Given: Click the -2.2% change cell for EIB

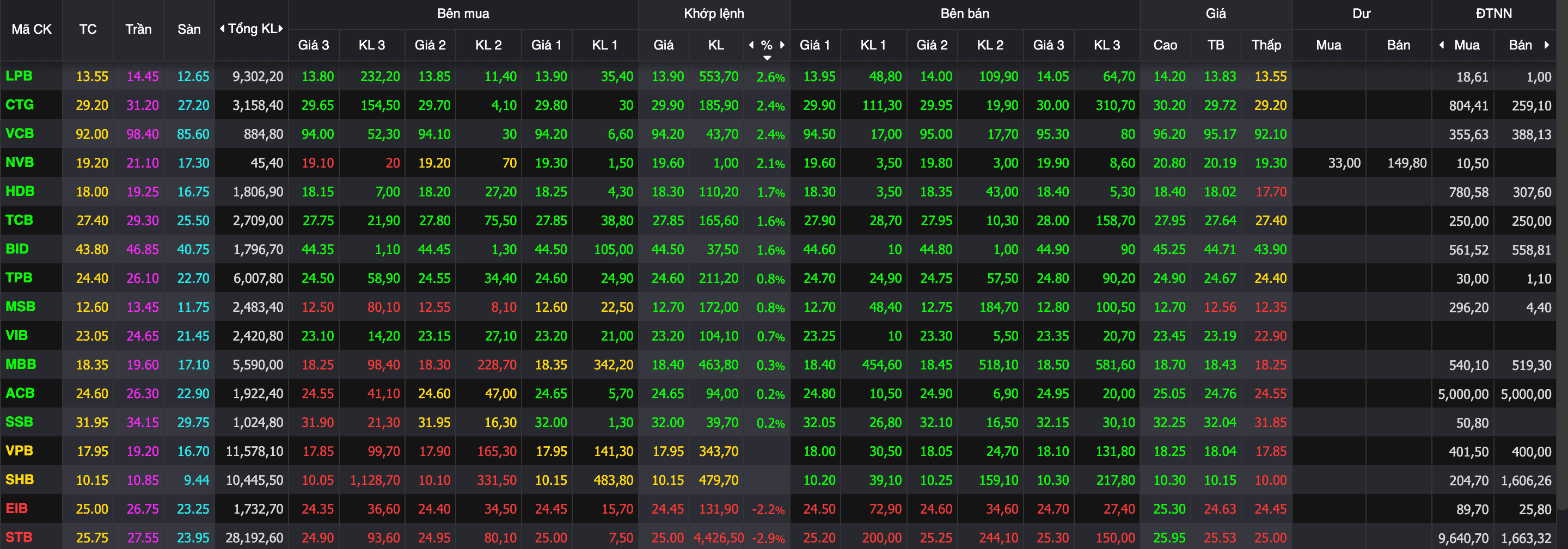Looking at the screenshot, I should pyautogui.click(x=768, y=509).
